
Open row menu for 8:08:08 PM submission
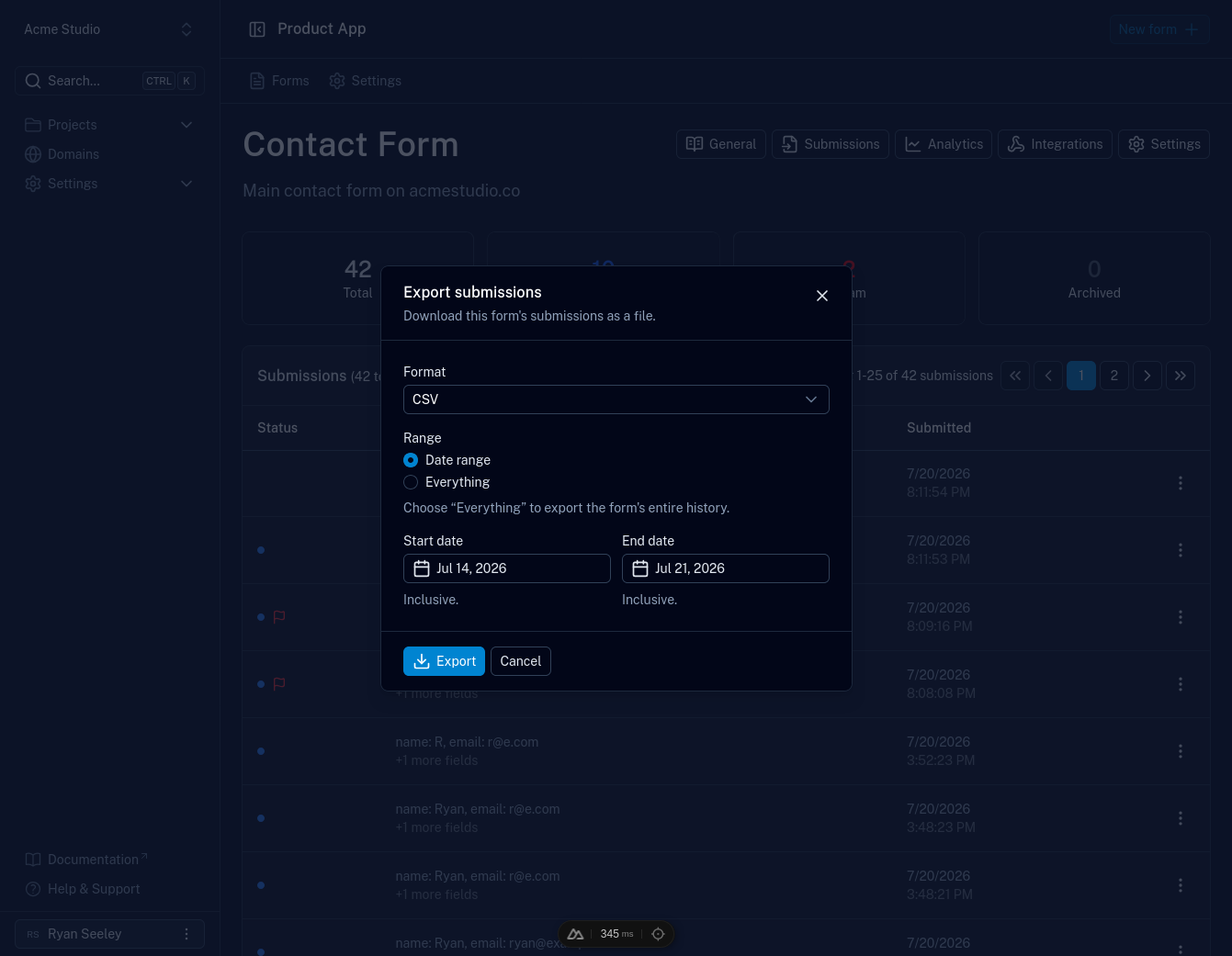(1181, 684)
